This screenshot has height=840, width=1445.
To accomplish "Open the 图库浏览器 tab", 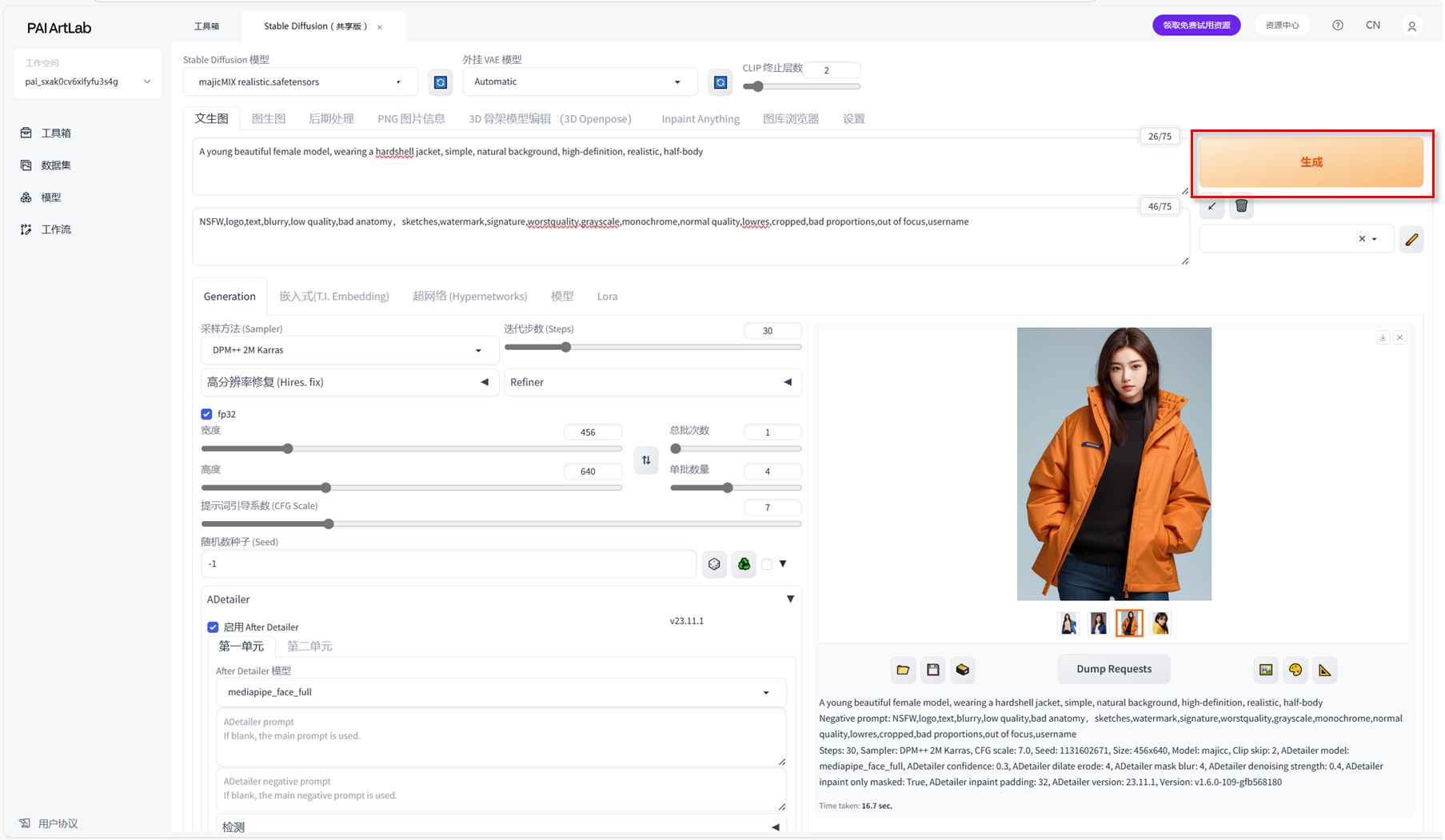I will (x=791, y=118).
